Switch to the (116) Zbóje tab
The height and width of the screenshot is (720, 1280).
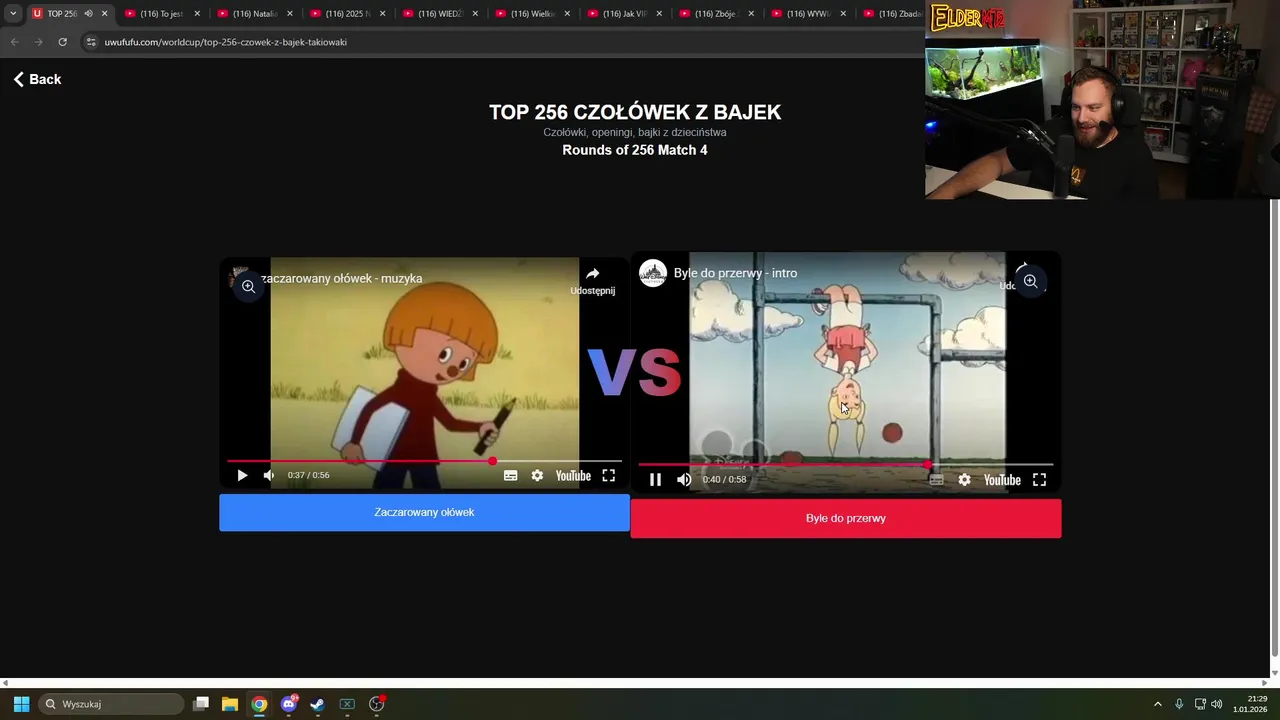click(715, 14)
